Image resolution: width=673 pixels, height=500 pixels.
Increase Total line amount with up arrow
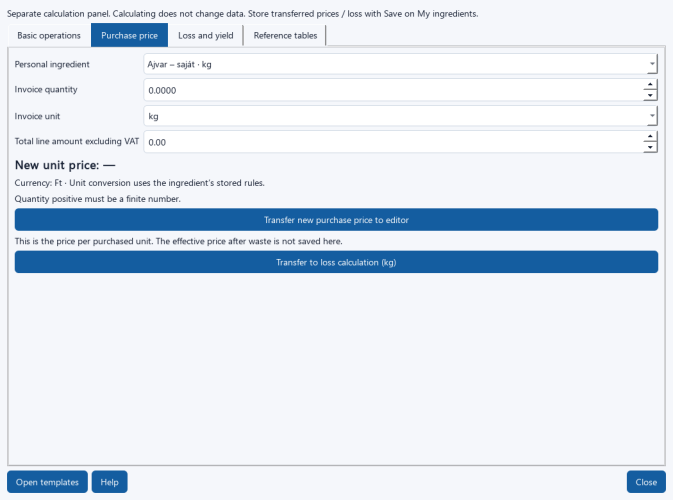tap(650, 136)
